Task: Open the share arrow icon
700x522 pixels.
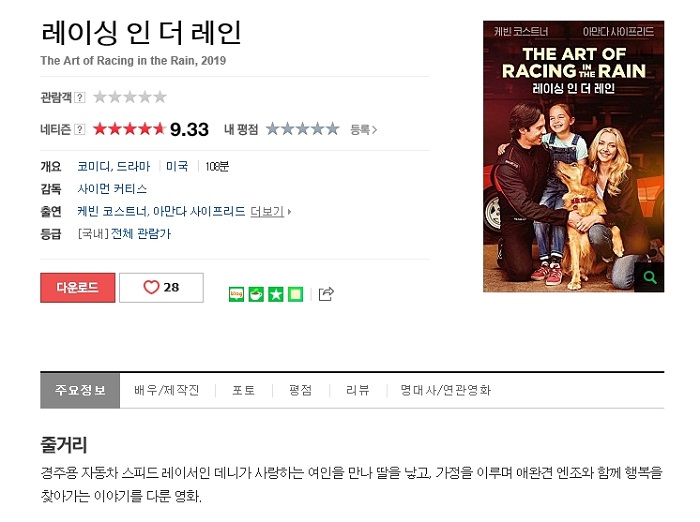Action: [326, 294]
